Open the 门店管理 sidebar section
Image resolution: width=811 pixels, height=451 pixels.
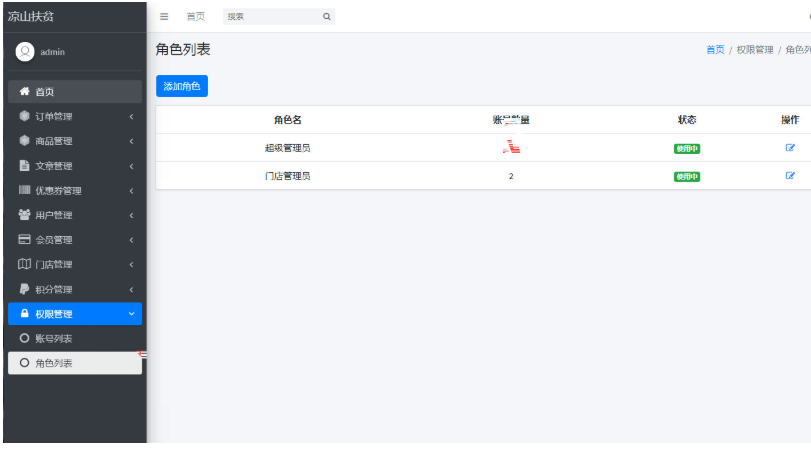(74, 265)
